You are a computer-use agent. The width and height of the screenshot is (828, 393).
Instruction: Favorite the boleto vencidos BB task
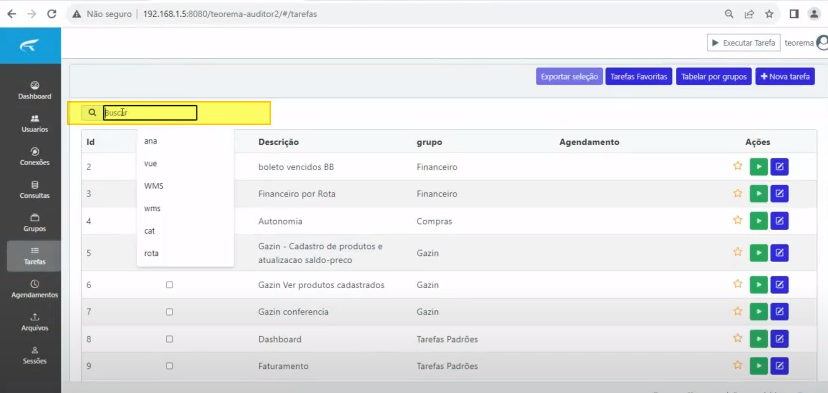tap(738, 166)
